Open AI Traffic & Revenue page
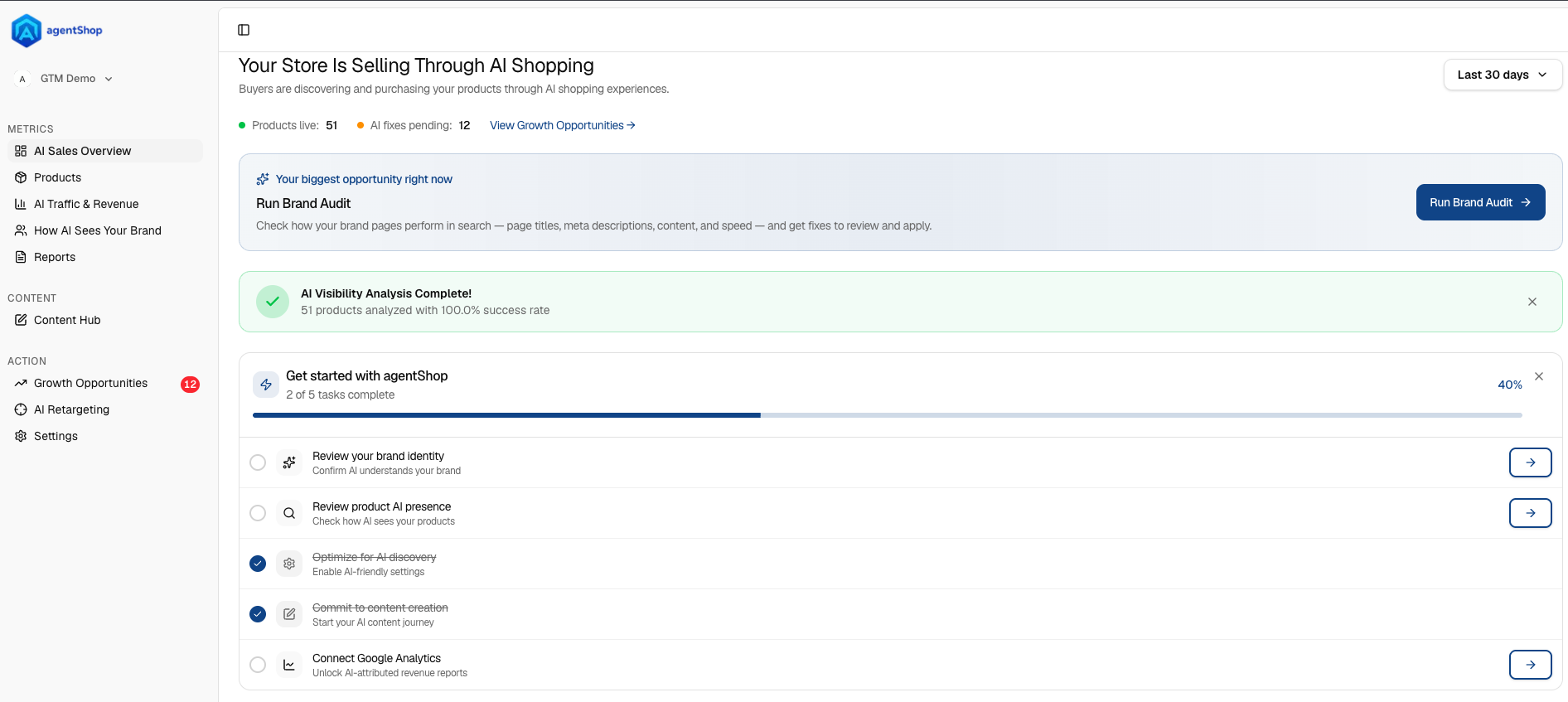Viewport: 1568px width, 702px height. (105, 204)
